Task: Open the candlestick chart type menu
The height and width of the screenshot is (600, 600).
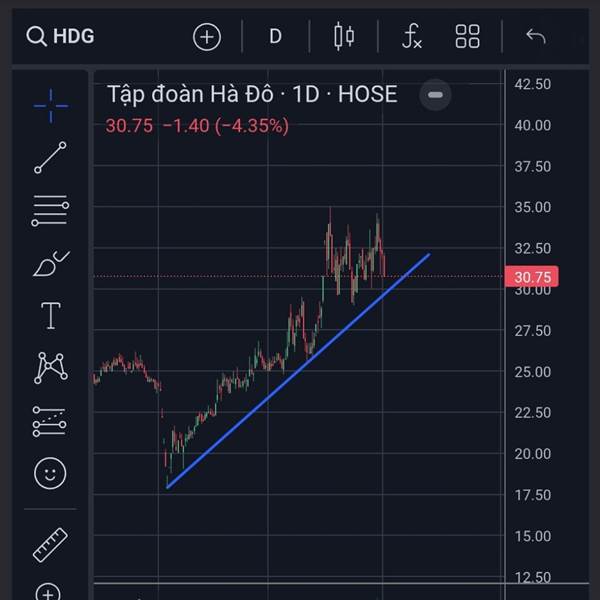Action: [x=344, y=37]
